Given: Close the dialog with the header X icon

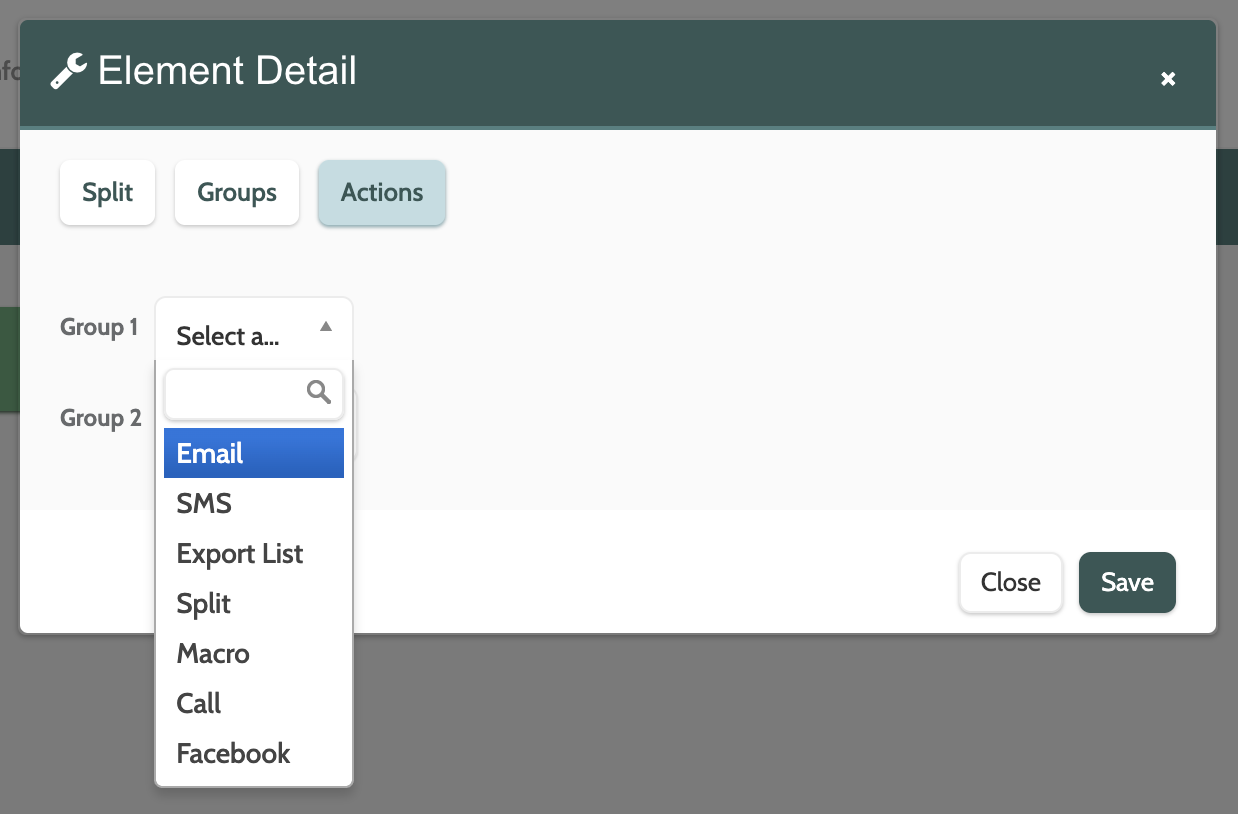Looking at the screenshot, I should (1167, 79).
